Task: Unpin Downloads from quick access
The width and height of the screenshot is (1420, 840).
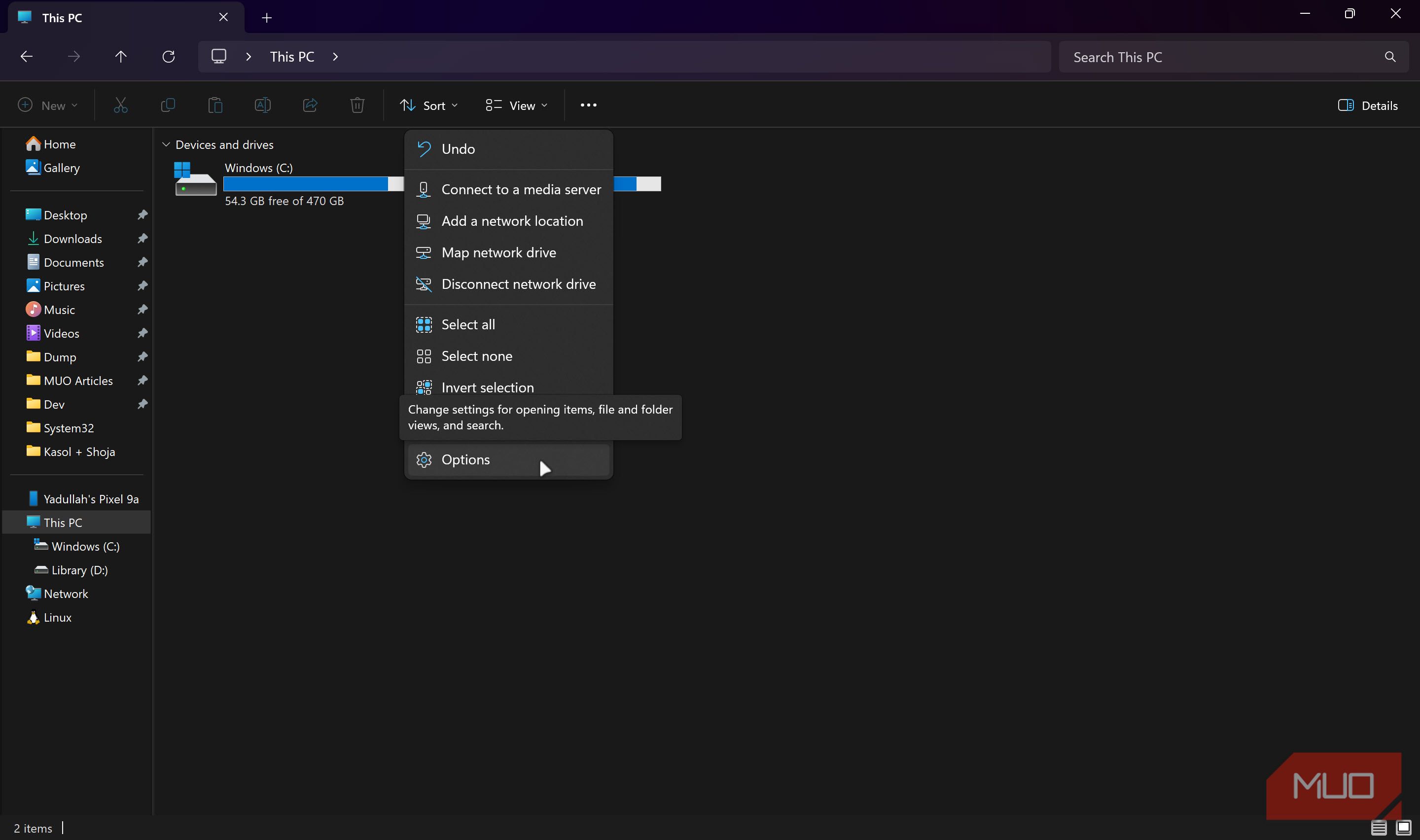Action: [142, 238]
